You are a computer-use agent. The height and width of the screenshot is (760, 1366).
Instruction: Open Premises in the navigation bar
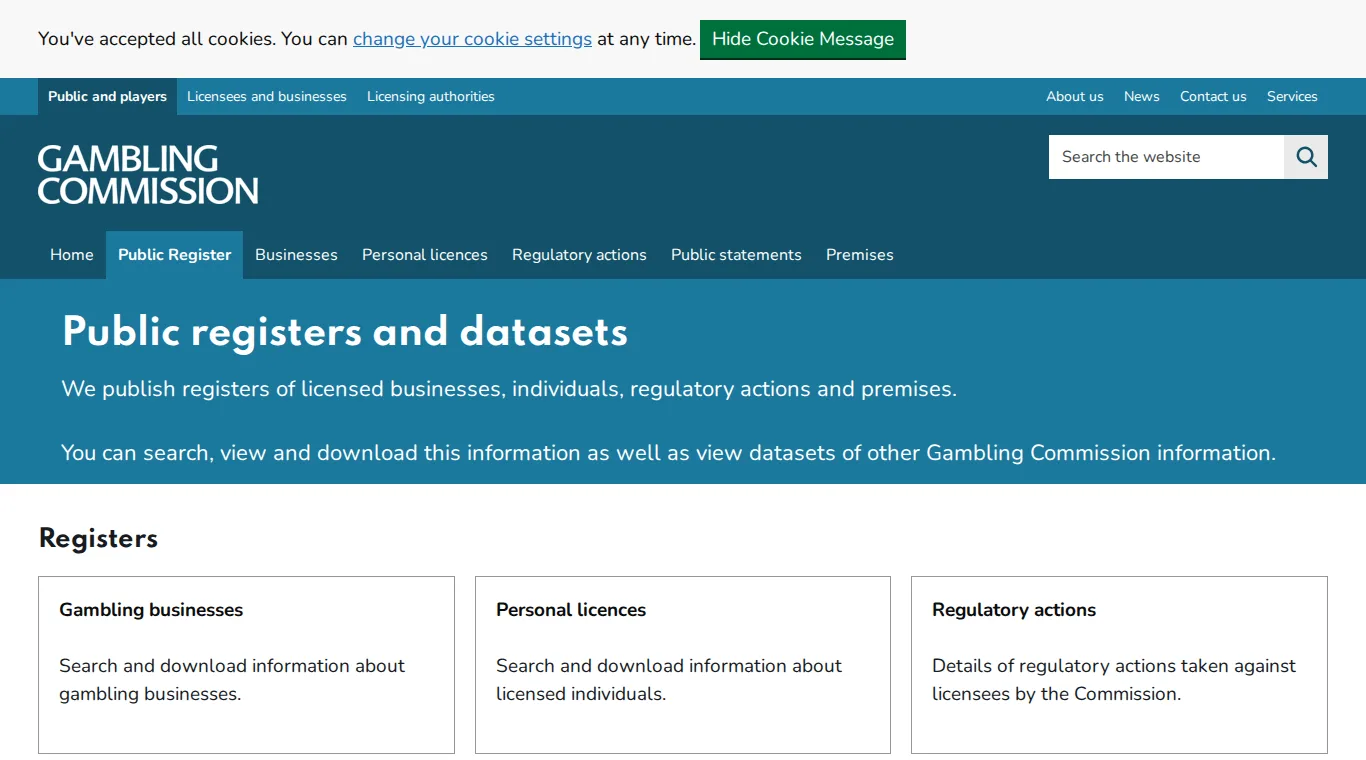(860, 255)
